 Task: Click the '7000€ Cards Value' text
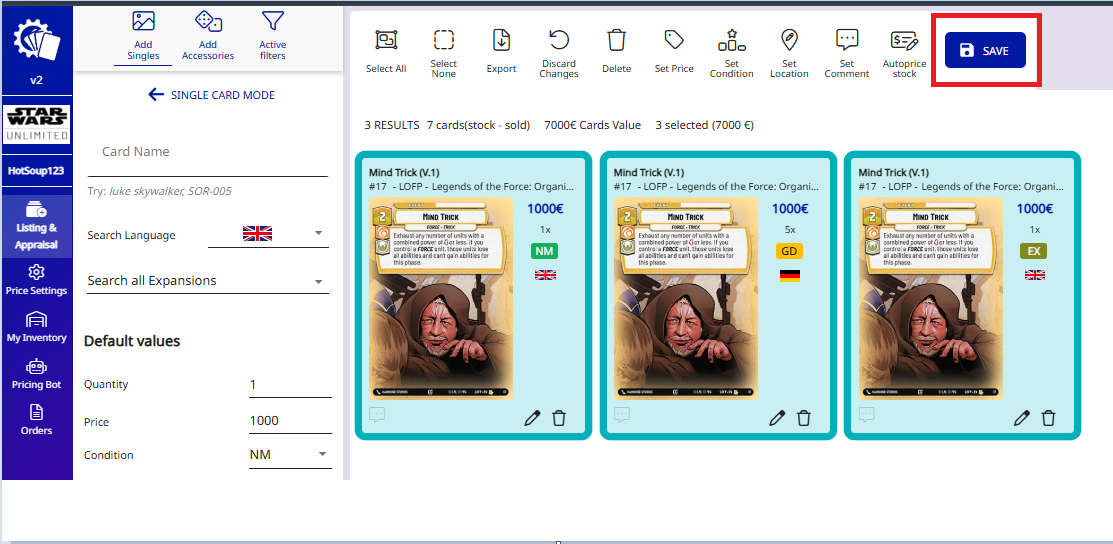coord(593,125)
